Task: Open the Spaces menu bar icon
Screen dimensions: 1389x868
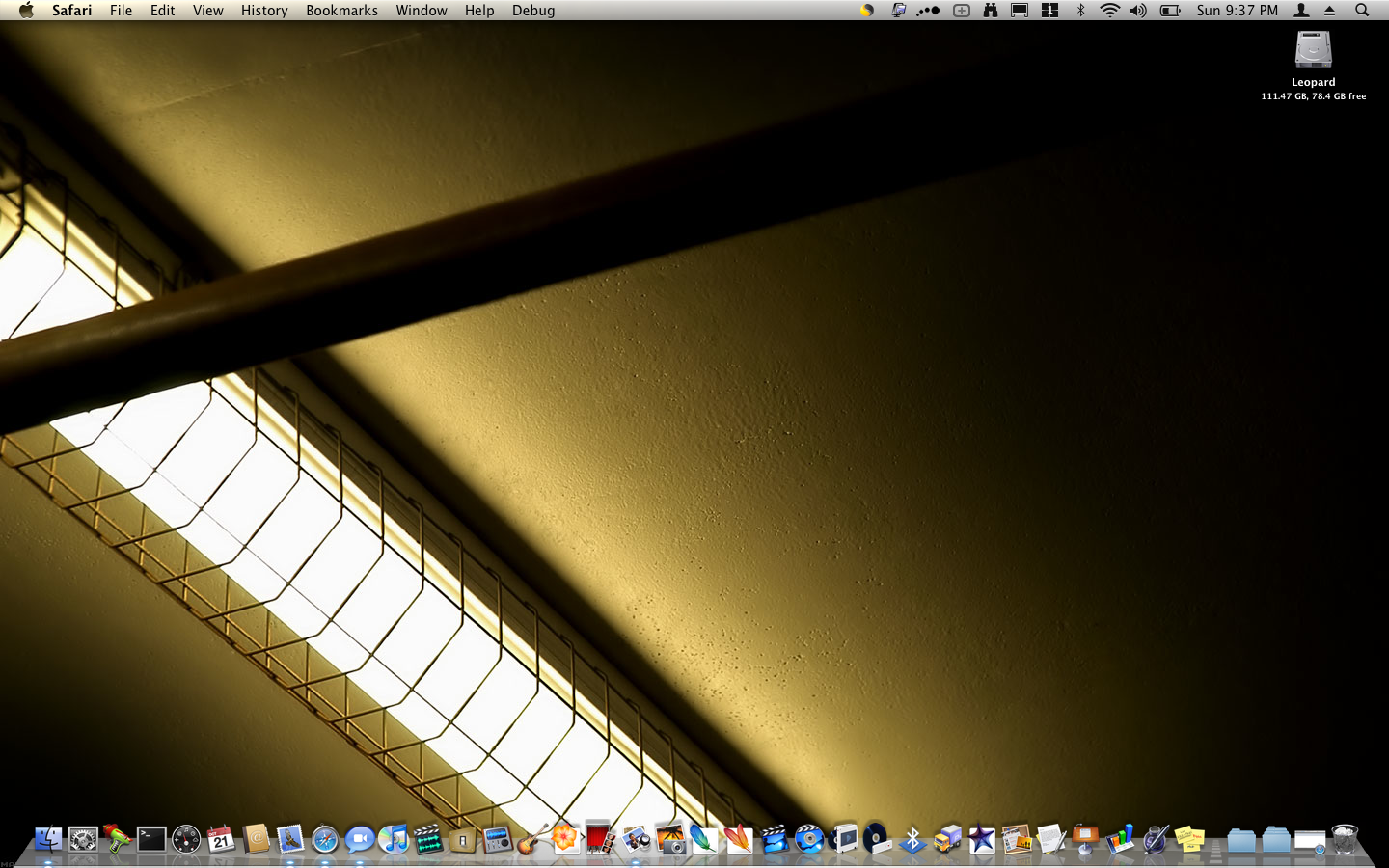Action: 1049,11
